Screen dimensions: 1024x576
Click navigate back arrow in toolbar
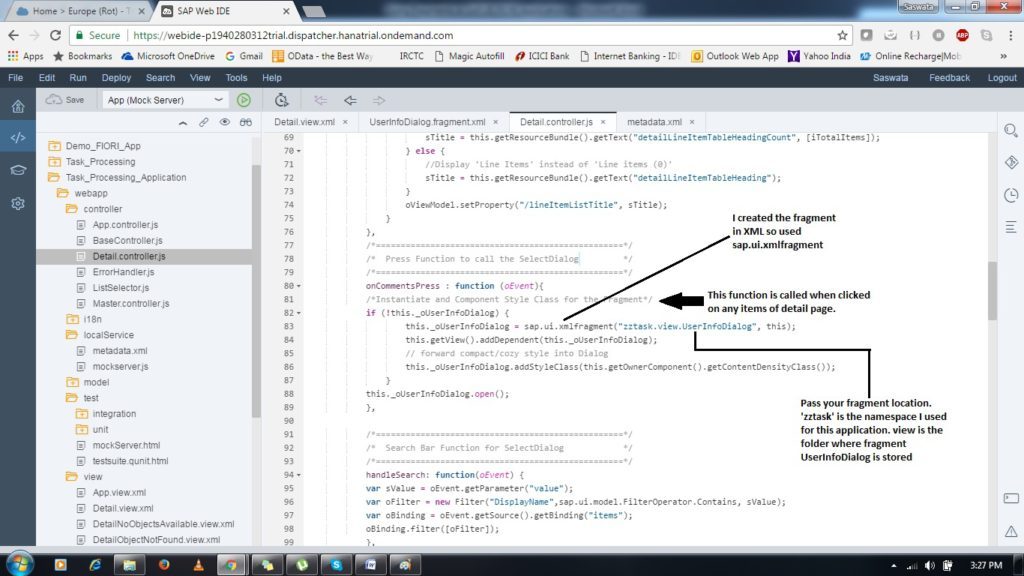point(350,100)
